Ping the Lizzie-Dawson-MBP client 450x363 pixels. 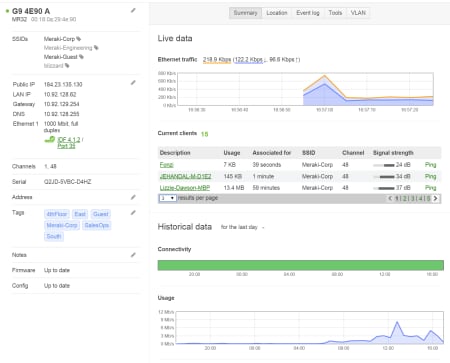click(x=430, y=188)
